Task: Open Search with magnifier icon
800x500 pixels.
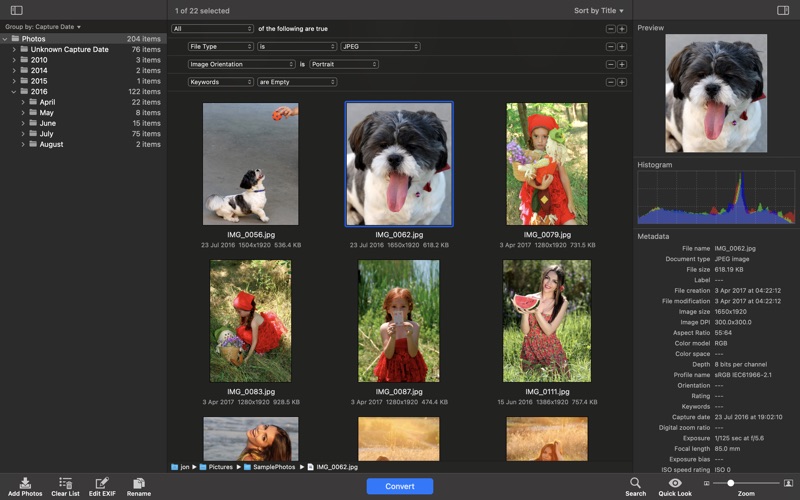Action: tap(635, 483)
